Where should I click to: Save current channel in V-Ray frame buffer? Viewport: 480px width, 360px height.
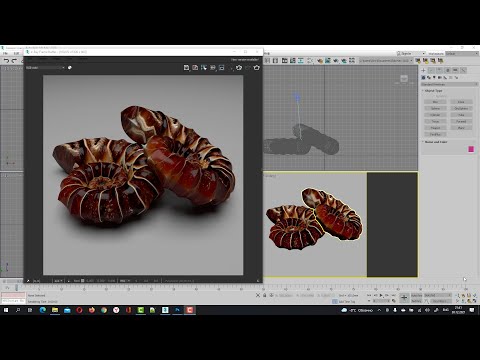click(186, 68)
